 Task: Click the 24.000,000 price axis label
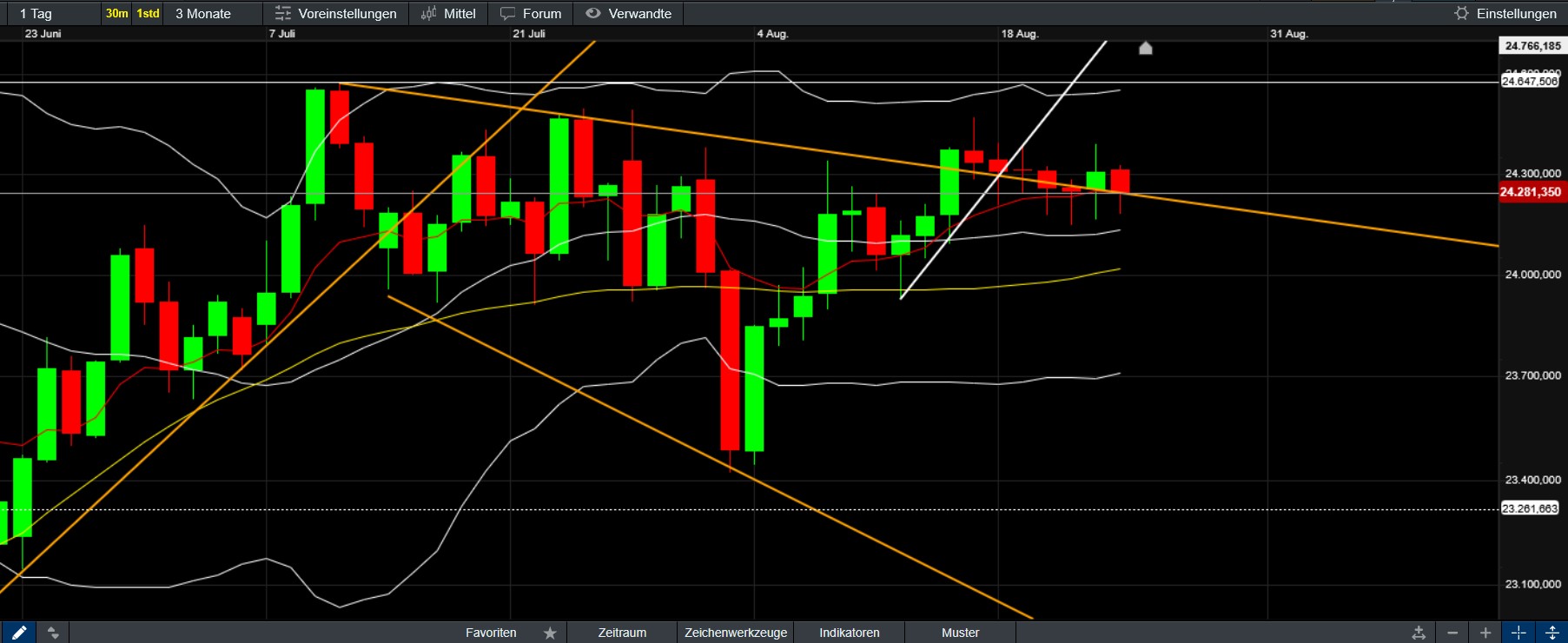click(1532, 275)
